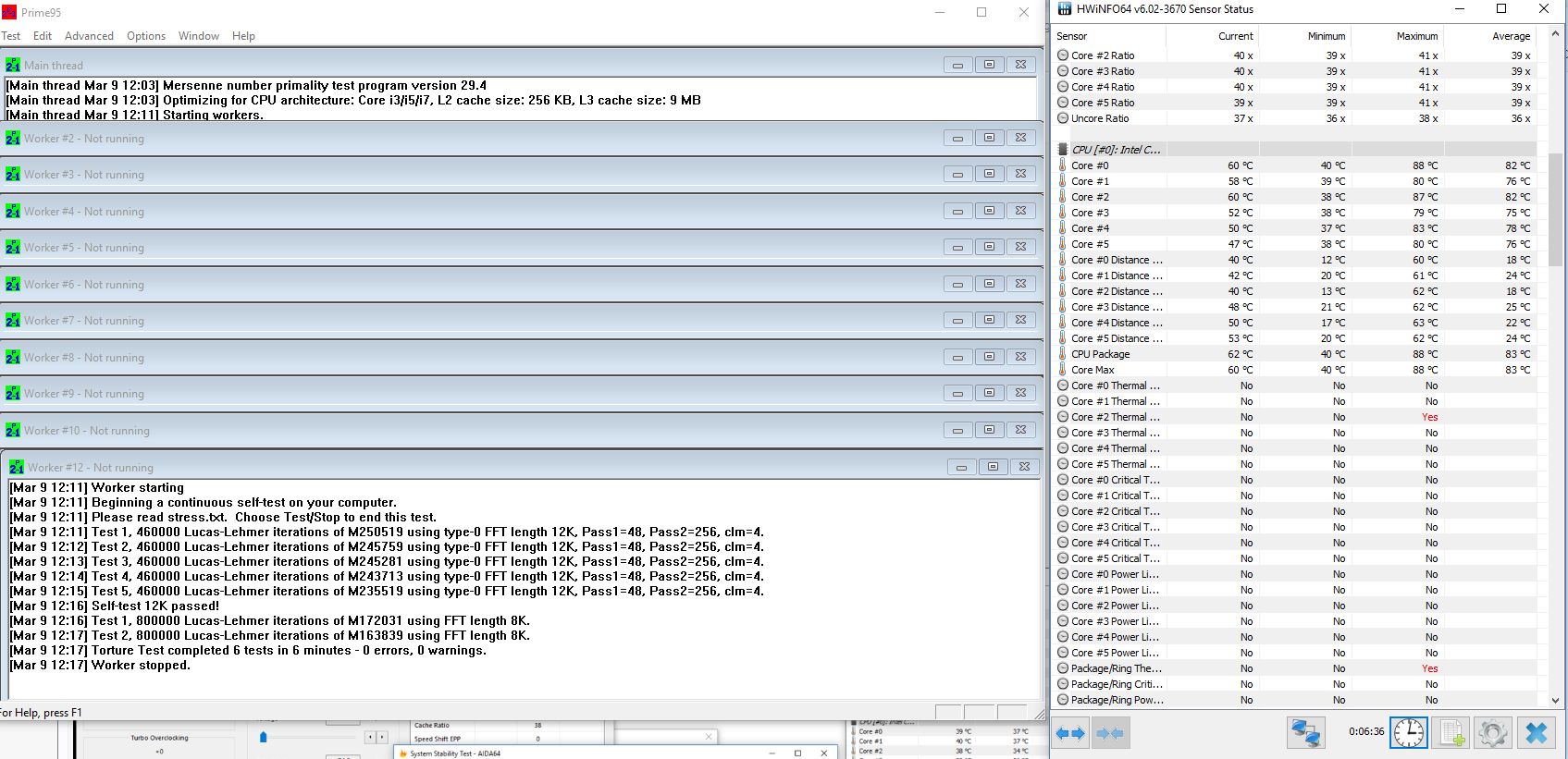Image resolution: width=1568 pixels, height=759 pixels.
Task: Click the Main thread window icon in Prime95
Action: click(x=13, y=65)
